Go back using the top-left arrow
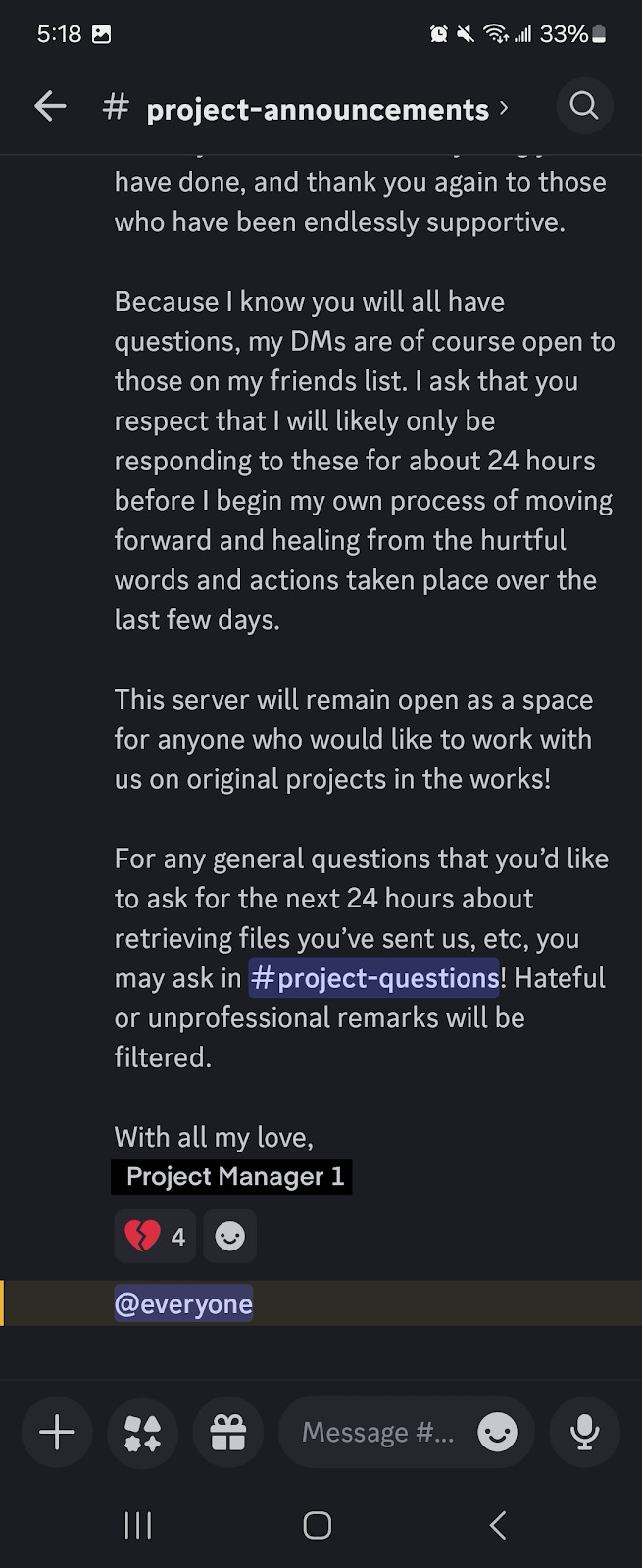Screen dimensions: 642x1568 click(x=50, y=107)
